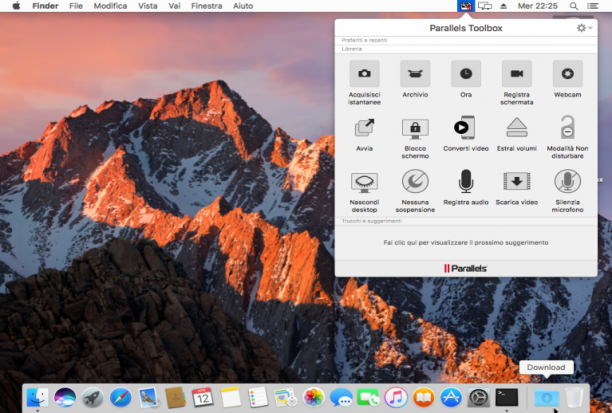Screen dimensions: 612x413
Task: Click the clock showing Mer 22:25
Action: [537, 6]
